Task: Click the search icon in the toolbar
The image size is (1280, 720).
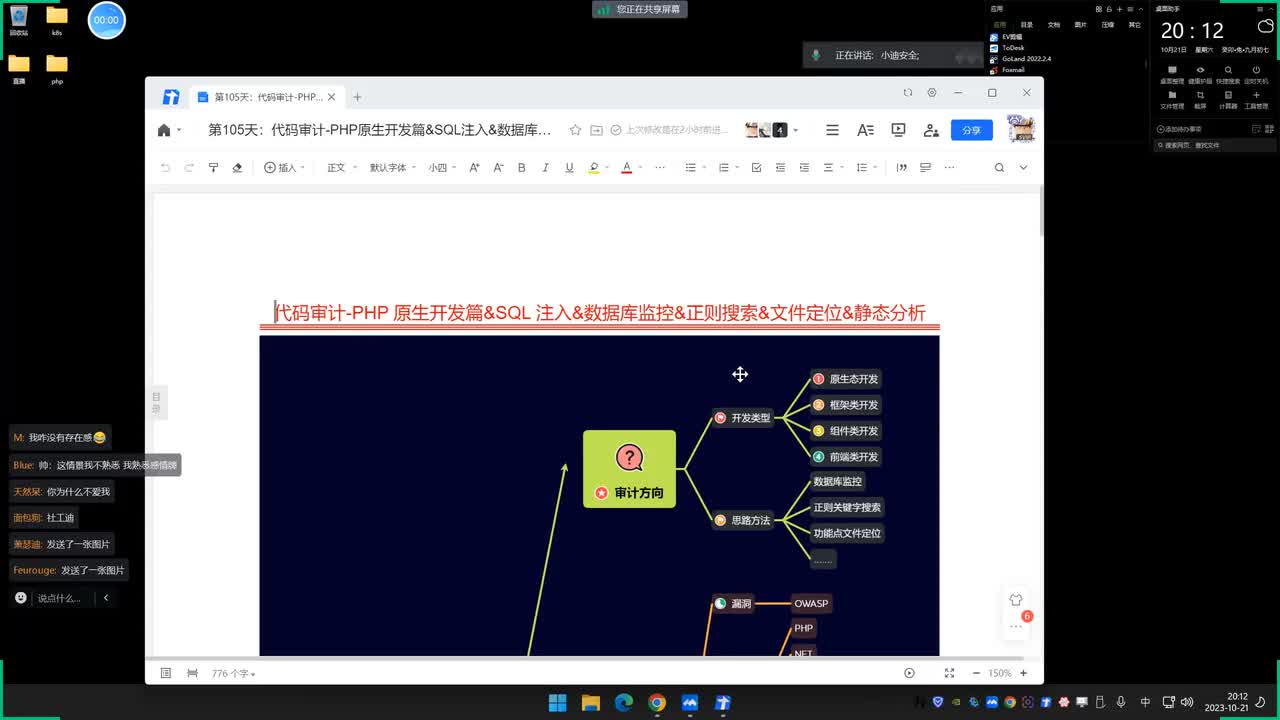Action: pos(999,168)
